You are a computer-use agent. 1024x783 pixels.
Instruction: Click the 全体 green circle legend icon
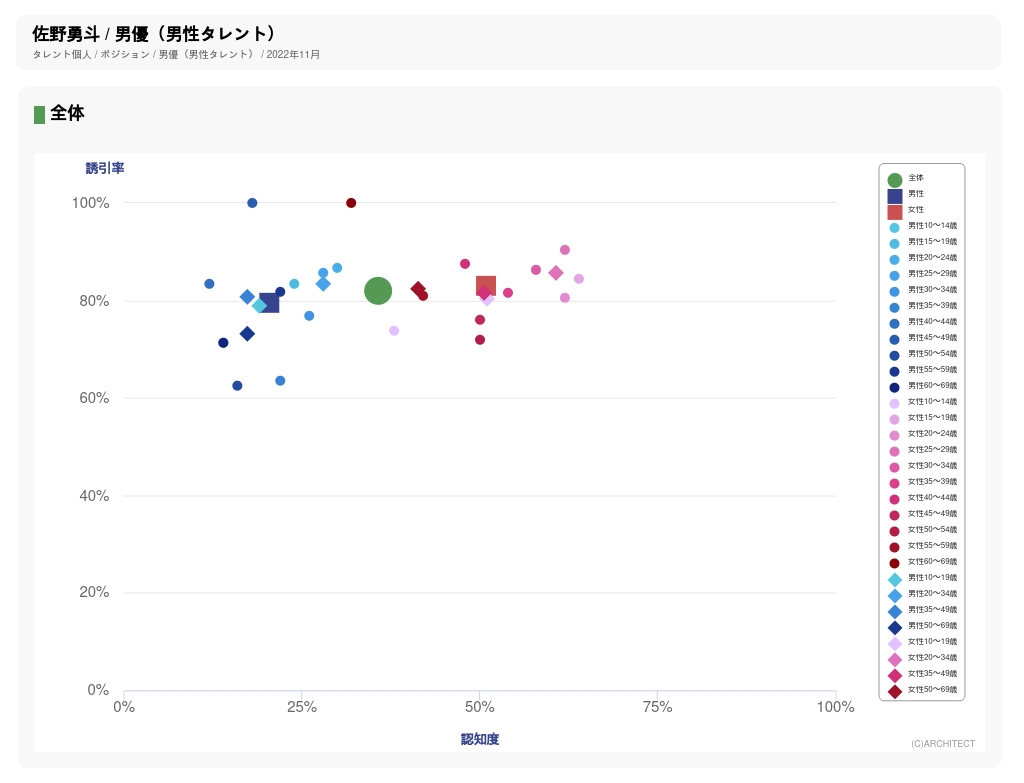[x=895, y=180]
